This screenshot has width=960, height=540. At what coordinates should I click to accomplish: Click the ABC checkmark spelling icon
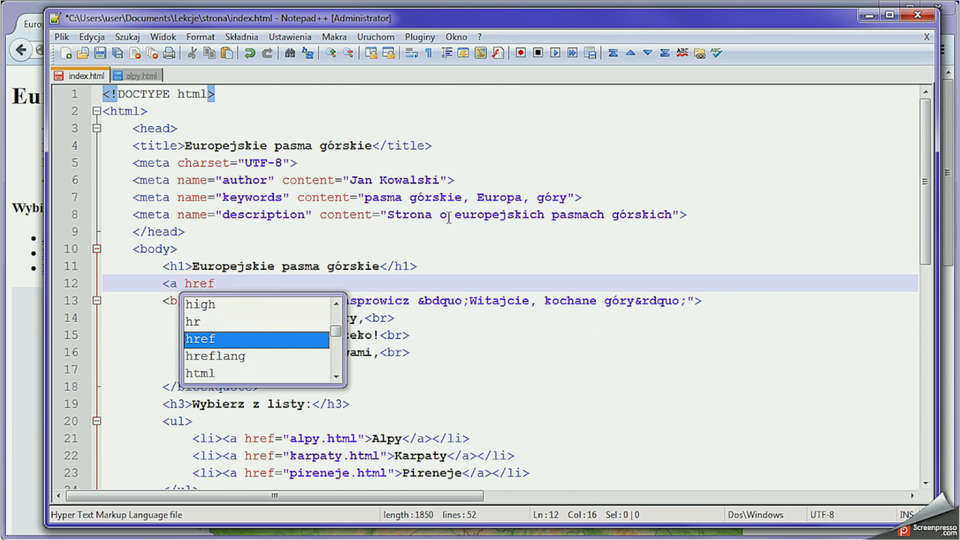coord(716,53)
